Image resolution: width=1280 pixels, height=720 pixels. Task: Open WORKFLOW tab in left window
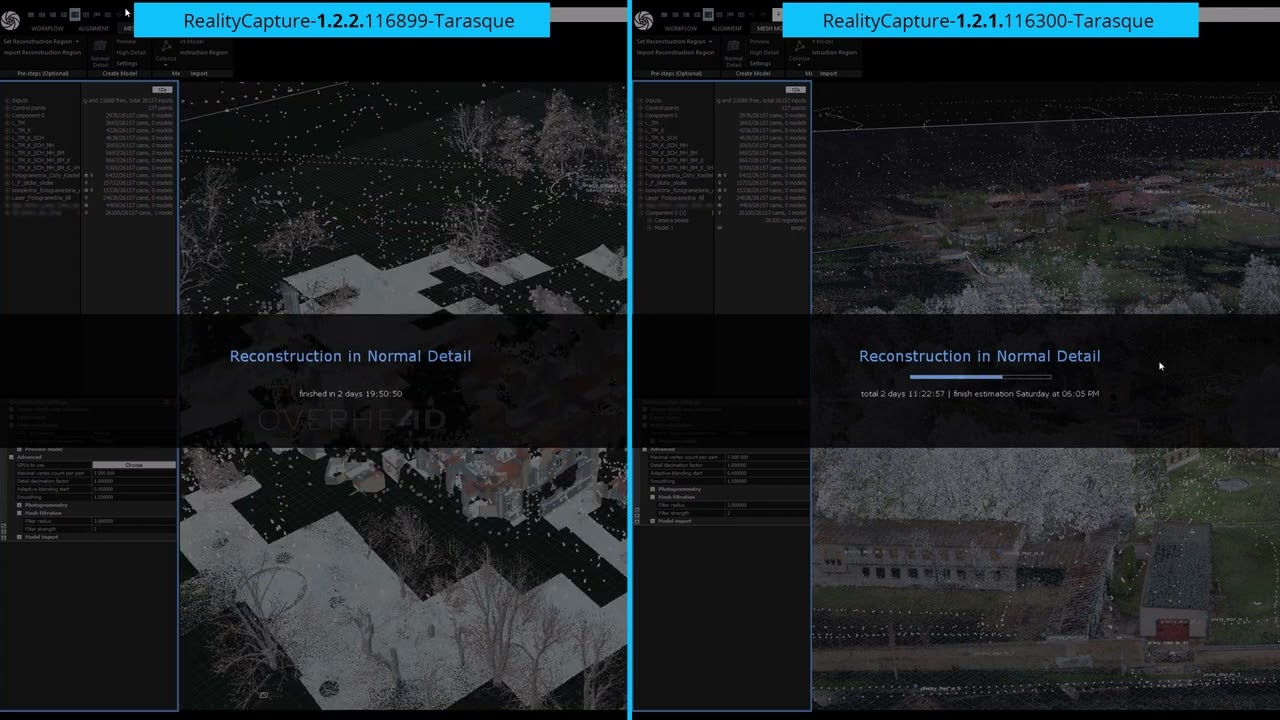pyautogui.click(x=46, y=29)
